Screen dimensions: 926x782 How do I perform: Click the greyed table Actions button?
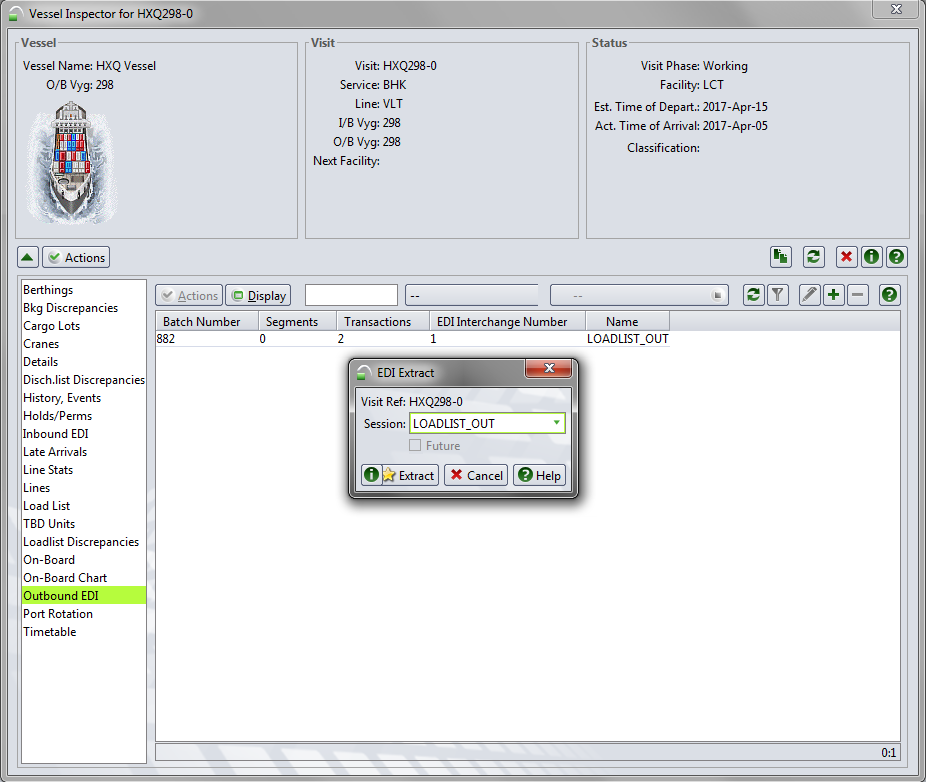189,295
